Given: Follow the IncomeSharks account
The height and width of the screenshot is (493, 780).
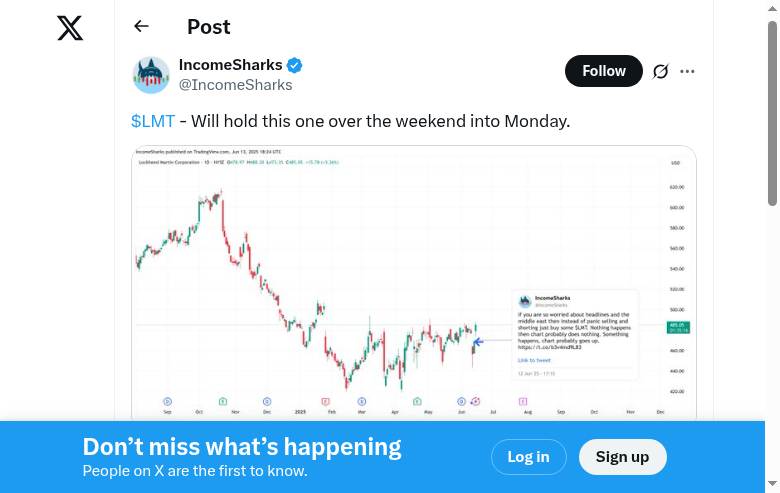Looking at the screenshot, I should (x=604, y=71).
